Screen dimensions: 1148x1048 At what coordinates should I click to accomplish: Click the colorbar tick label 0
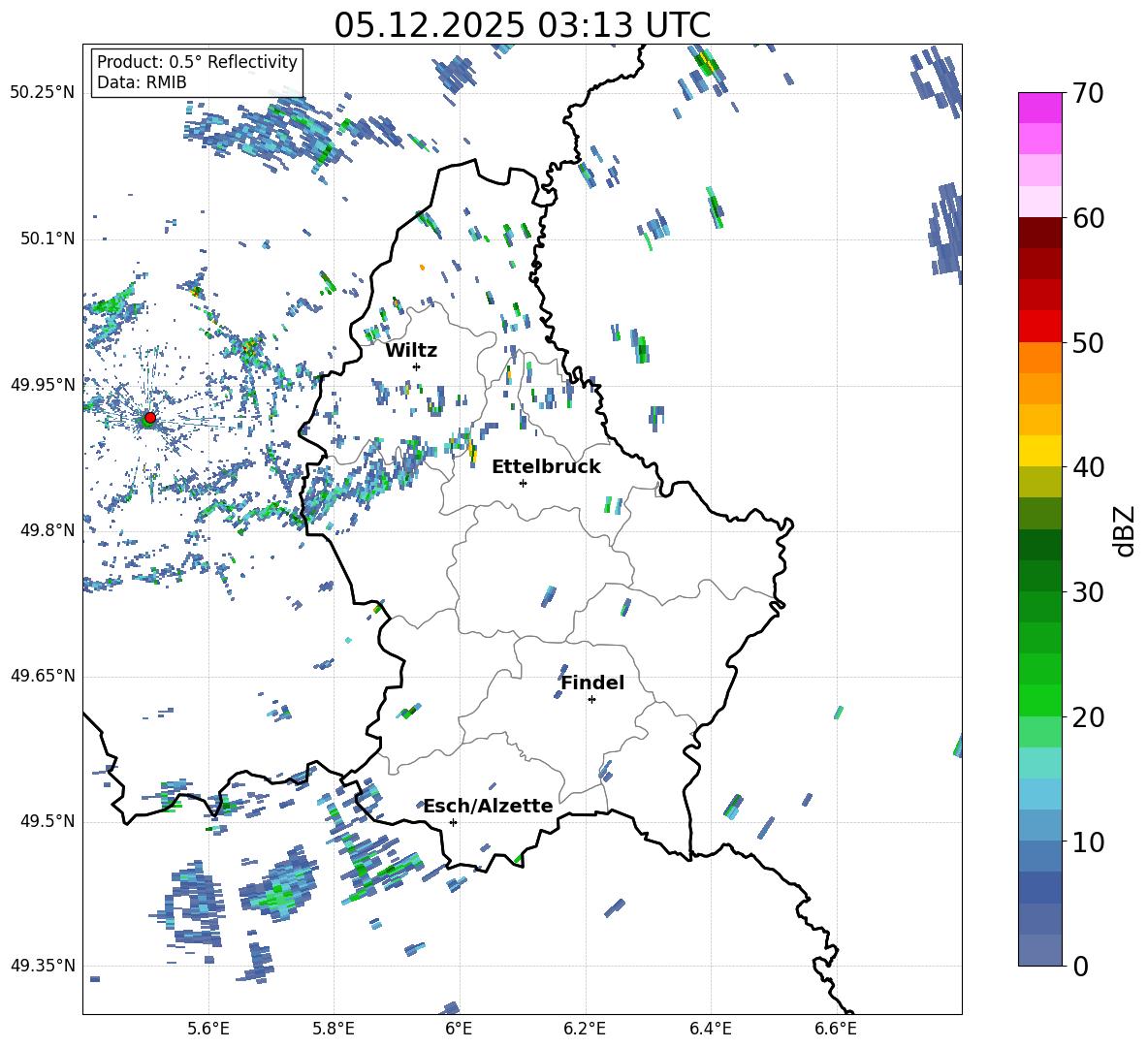coord(1080,966)
